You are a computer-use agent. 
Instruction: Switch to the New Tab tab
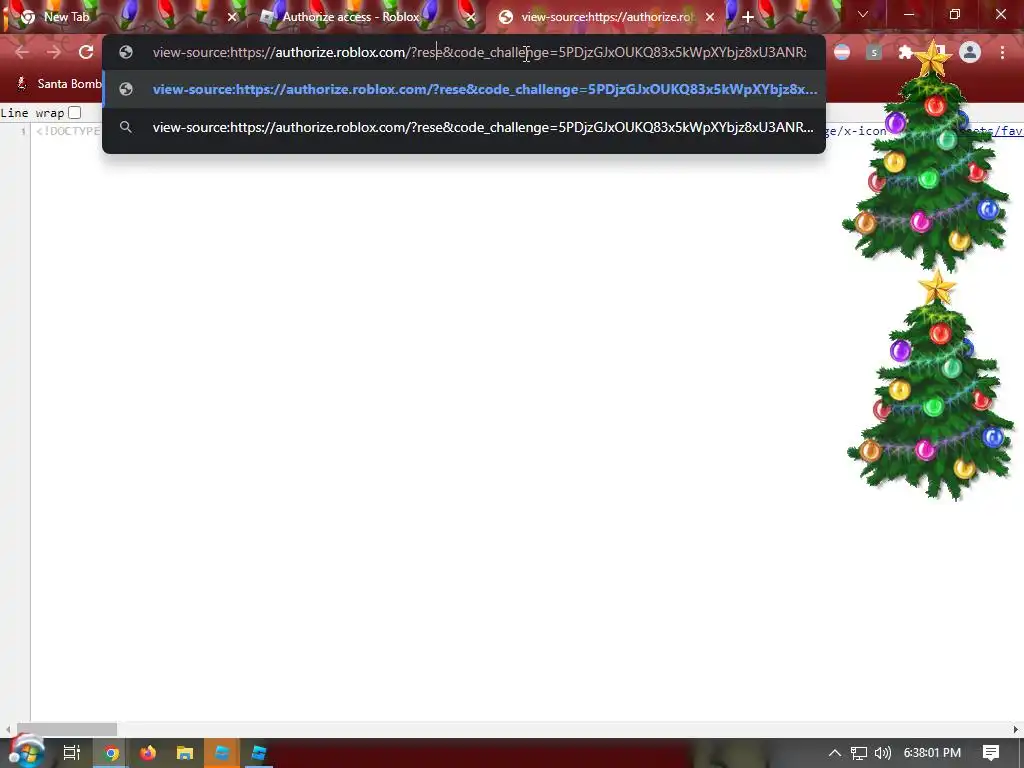122,18
